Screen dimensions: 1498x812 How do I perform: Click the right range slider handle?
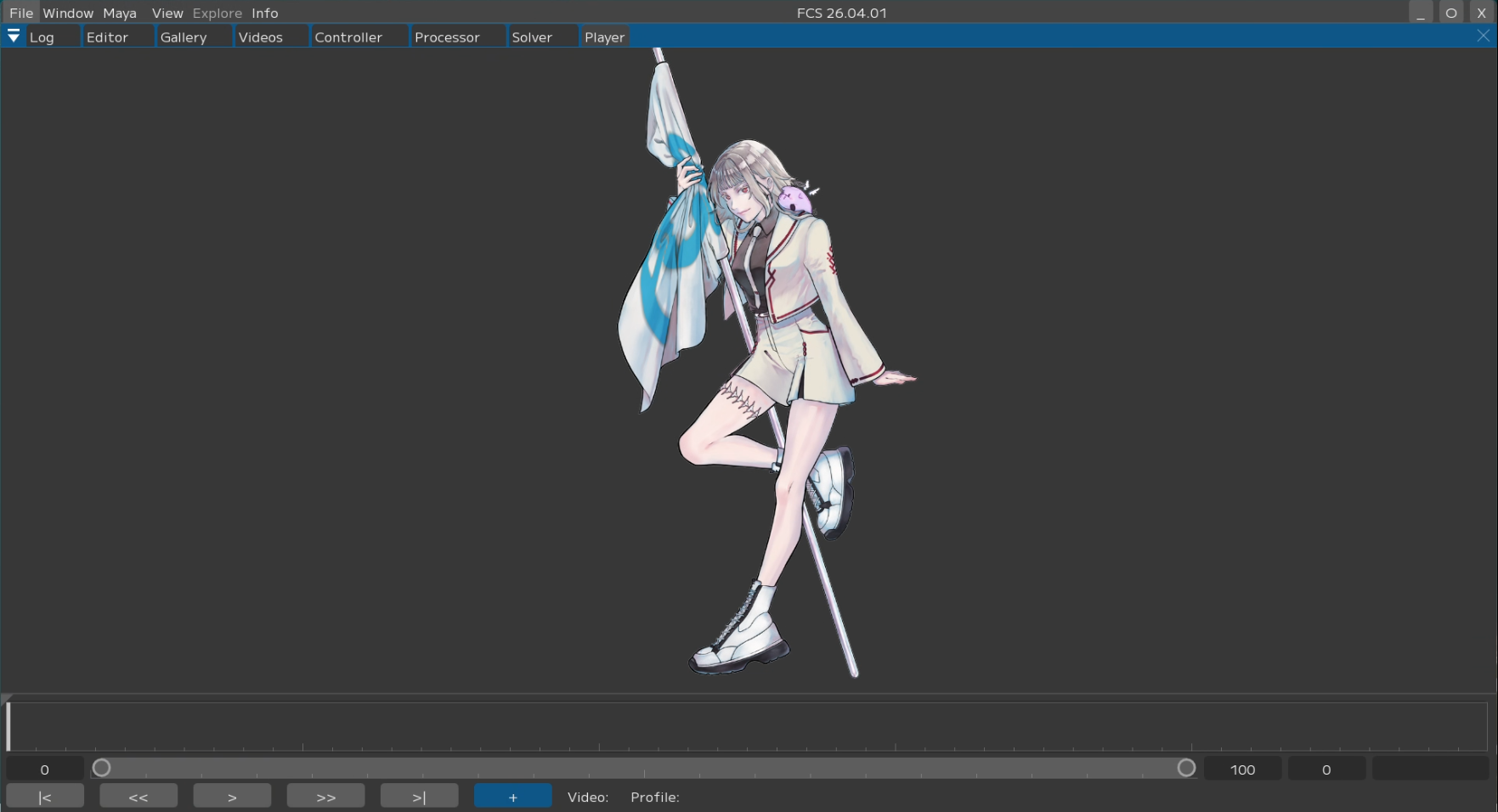pyautogui.click(x=1186, y=769)
